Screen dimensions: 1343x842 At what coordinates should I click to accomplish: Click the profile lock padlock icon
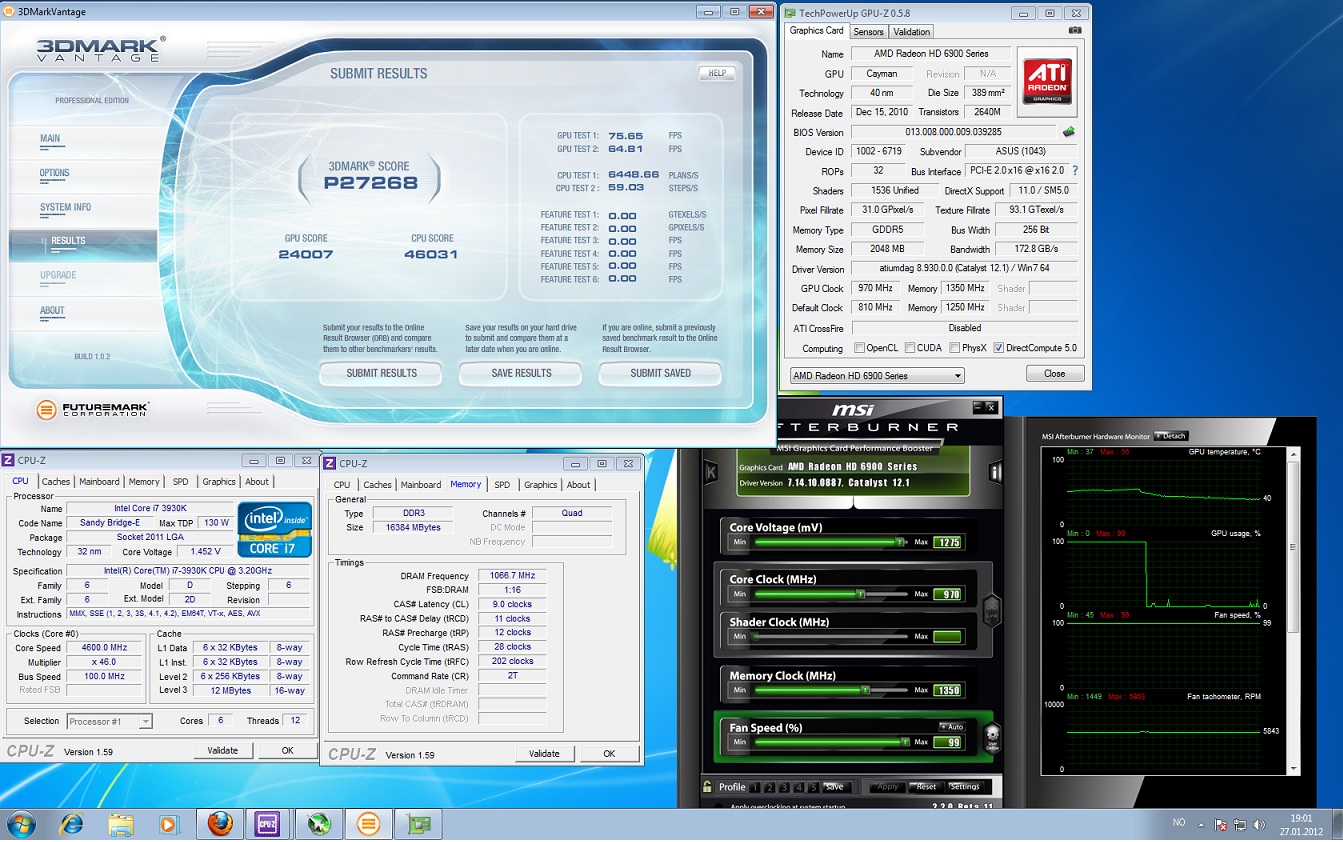[x=707, y=787]
